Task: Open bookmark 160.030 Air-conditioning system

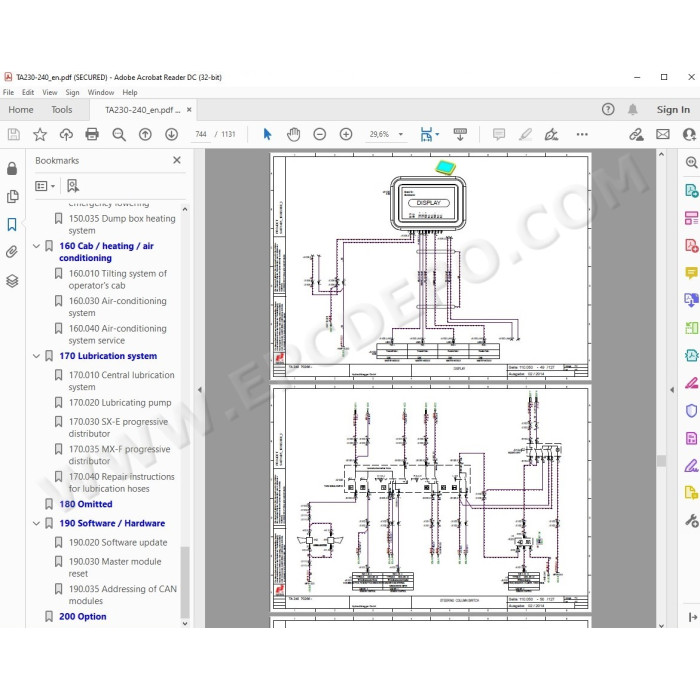Action: (x=117, y=307)
